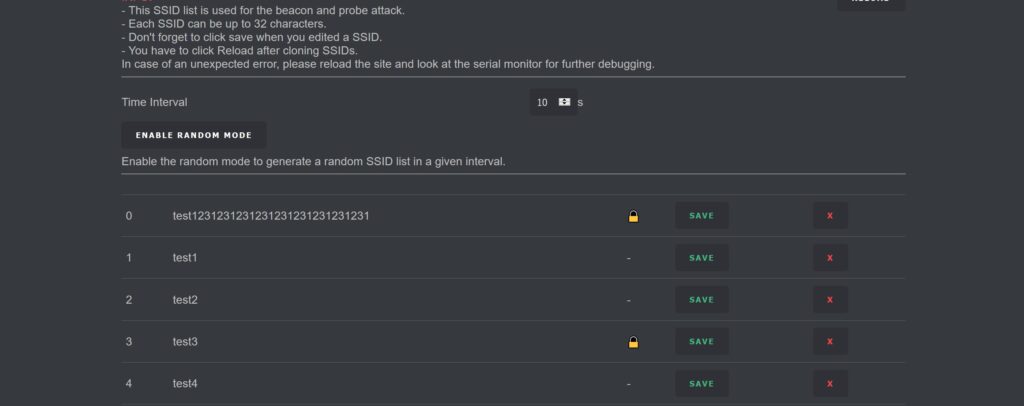The image size is (1024, 406).
Task: Save the test3 SSID
Action: point(701,341)
